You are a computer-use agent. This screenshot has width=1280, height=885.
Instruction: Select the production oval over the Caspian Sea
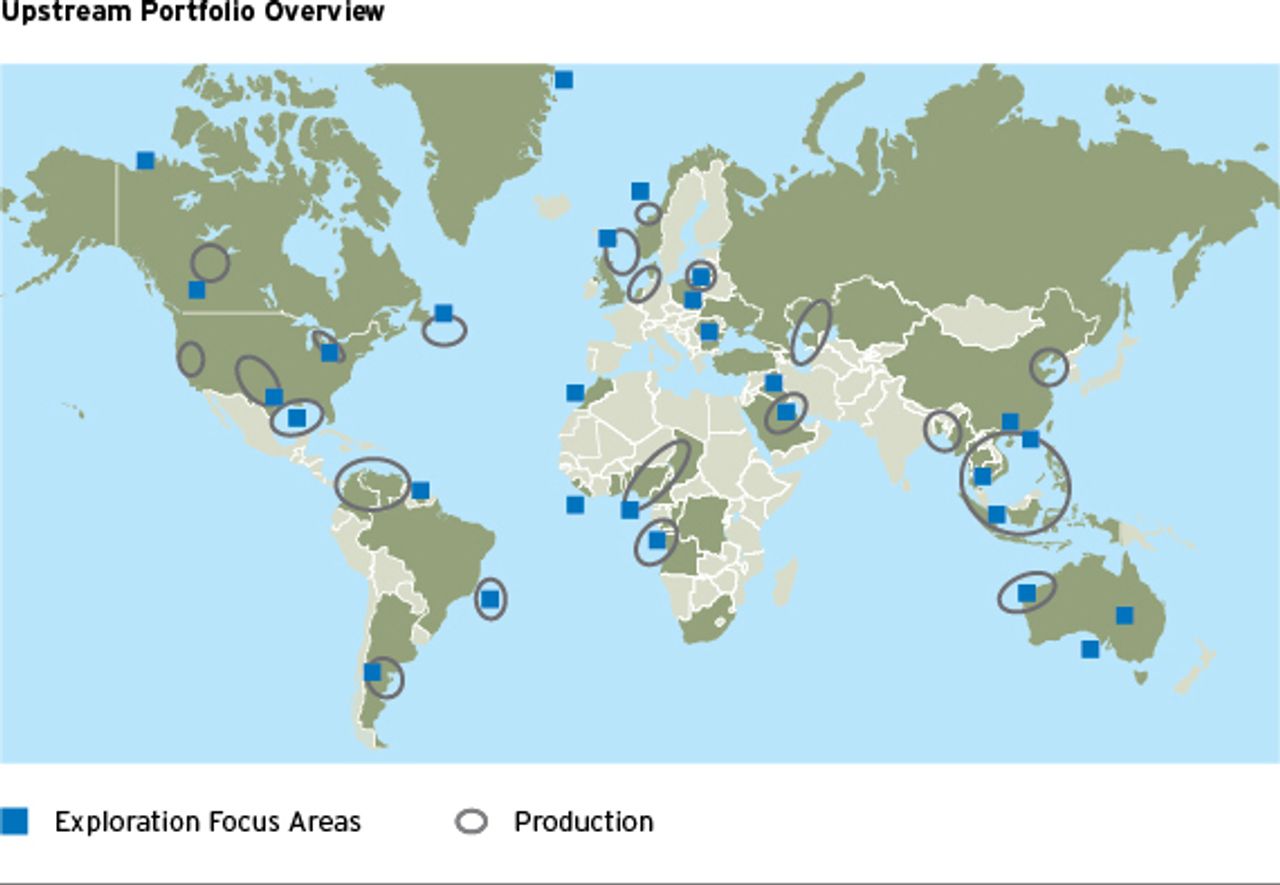810,332
